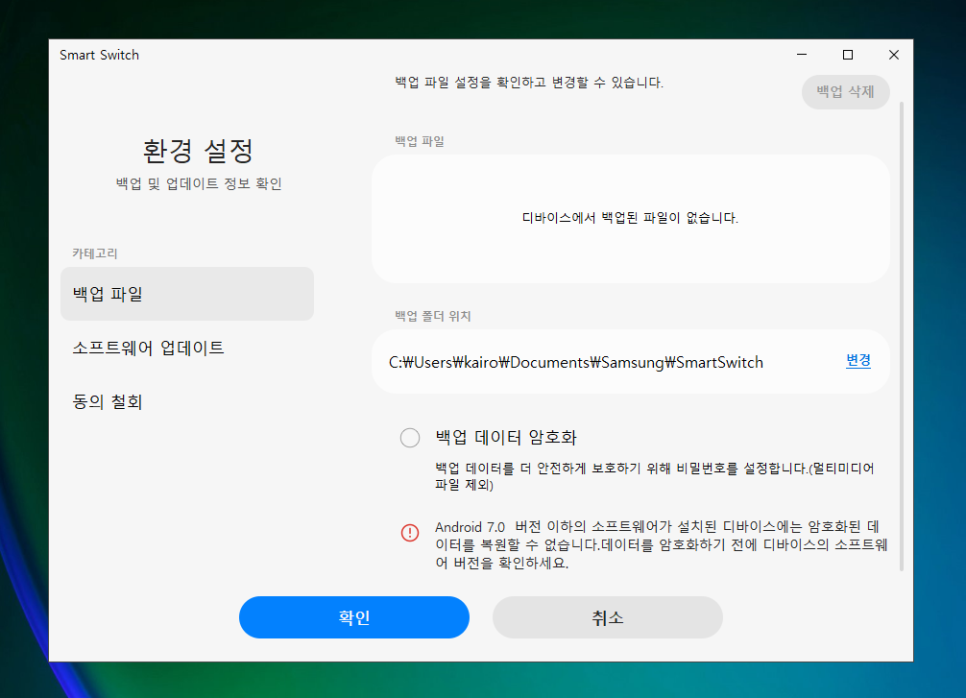The width and height of the screenshot is (966, 698).
Task: Click the Android 7.0 warning text
Action: point(661,545)
